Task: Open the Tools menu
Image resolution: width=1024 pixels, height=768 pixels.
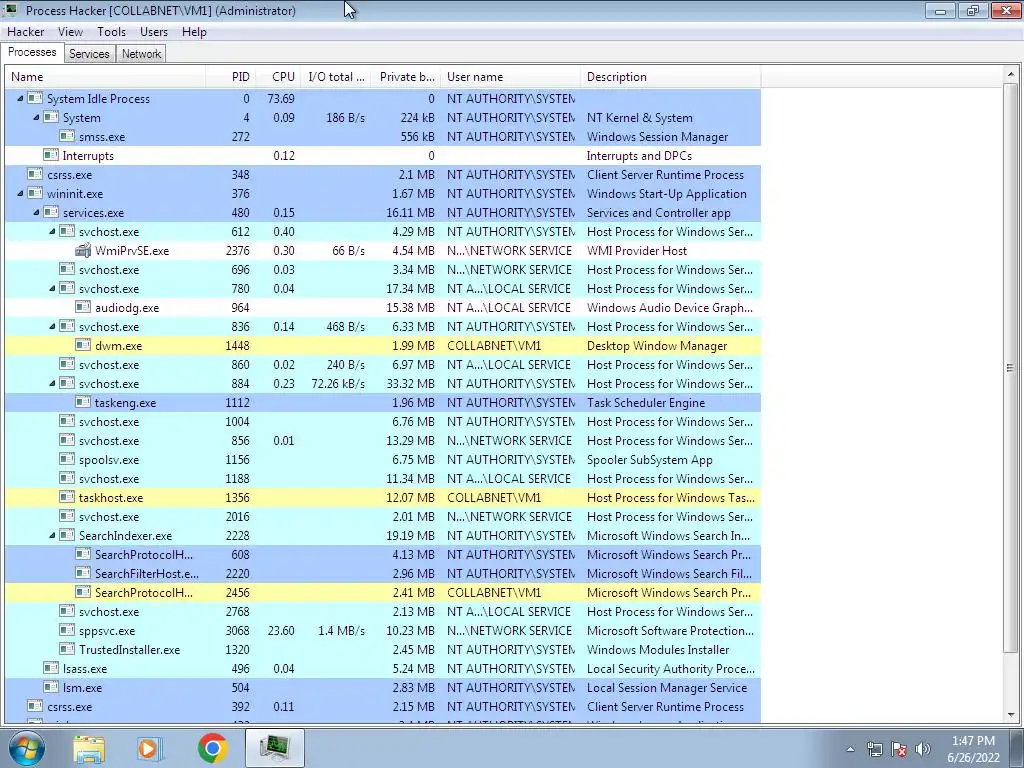Action: (x=111, y=31)
